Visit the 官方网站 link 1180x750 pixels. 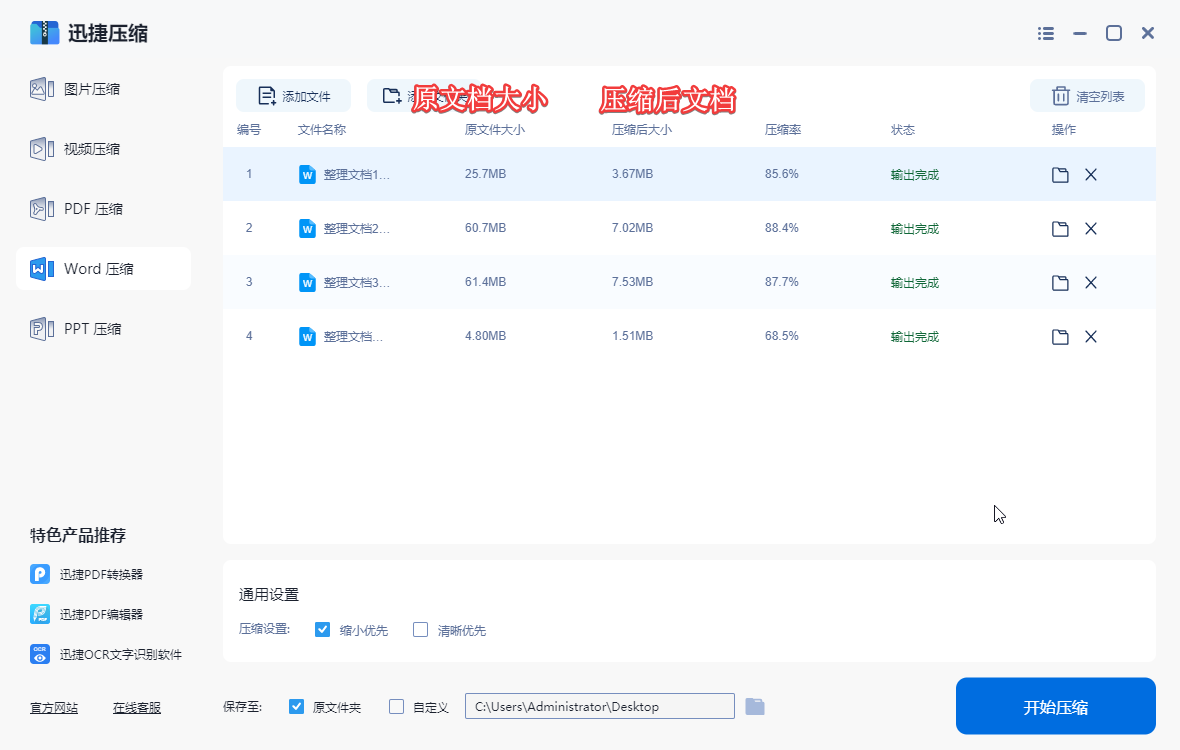coord(54,708)
